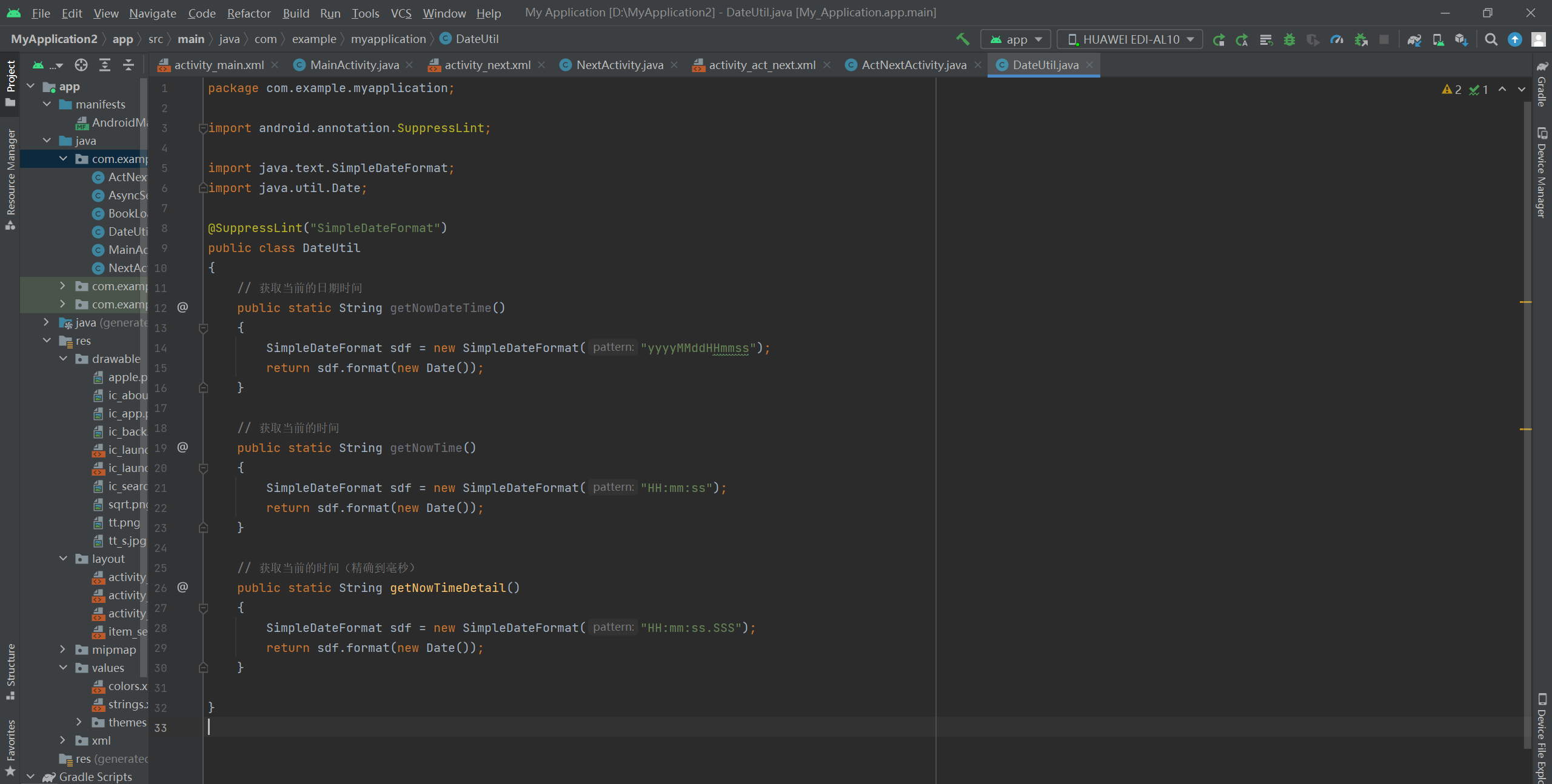
Task: Click Select Opened File target icon
Action: [x=81, y=65]
